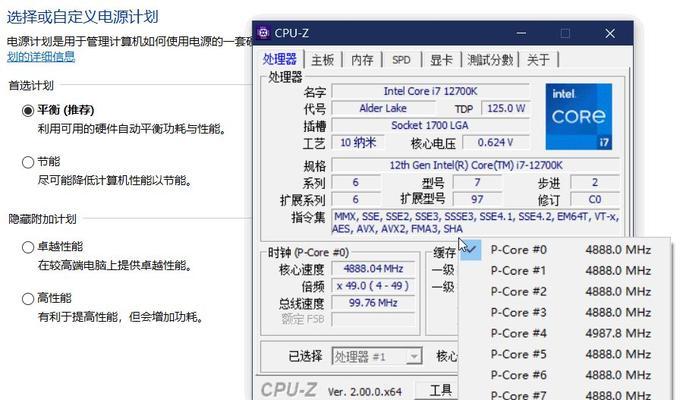Click the 核心速度 value 4888.04 MHz
The height and width of the screenshot is (400, 680).
click(x=373, y=269)
